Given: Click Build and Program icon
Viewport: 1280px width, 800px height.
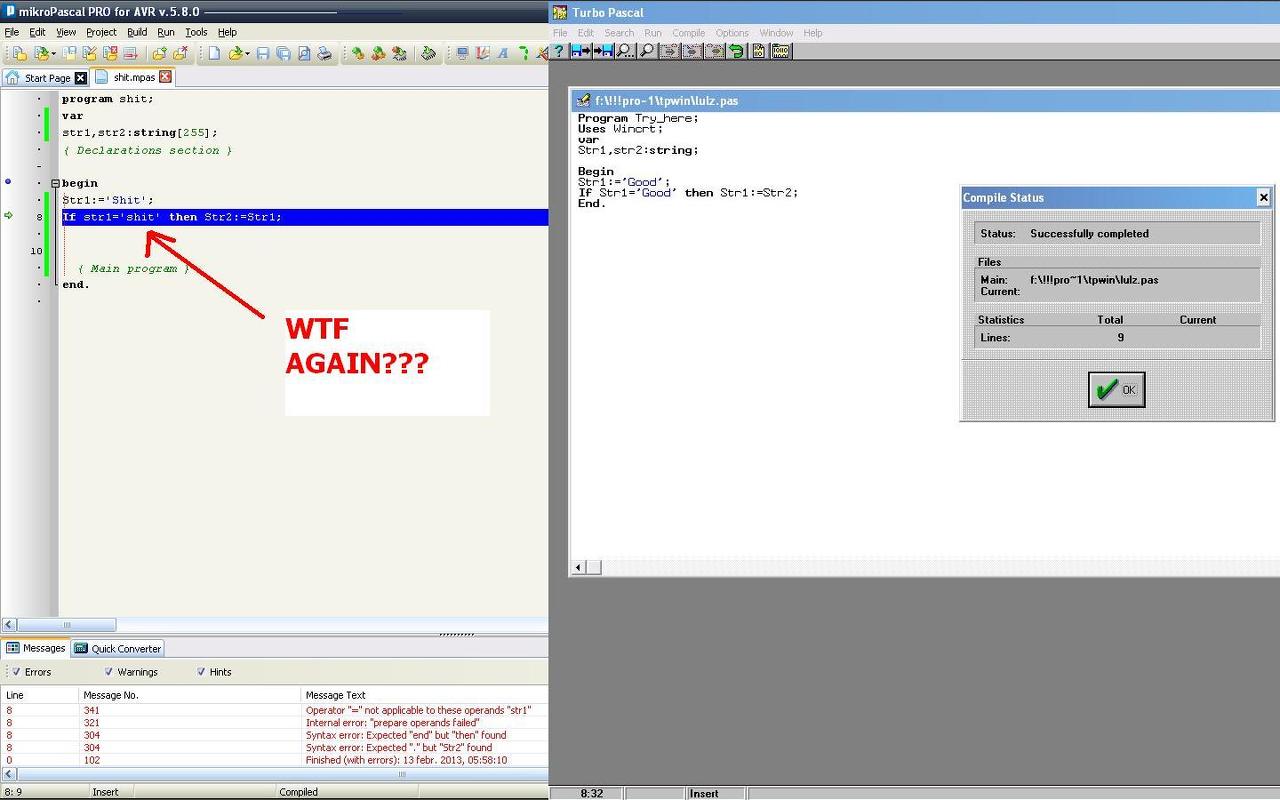Looking at the screenshot, I should (399, 54).
